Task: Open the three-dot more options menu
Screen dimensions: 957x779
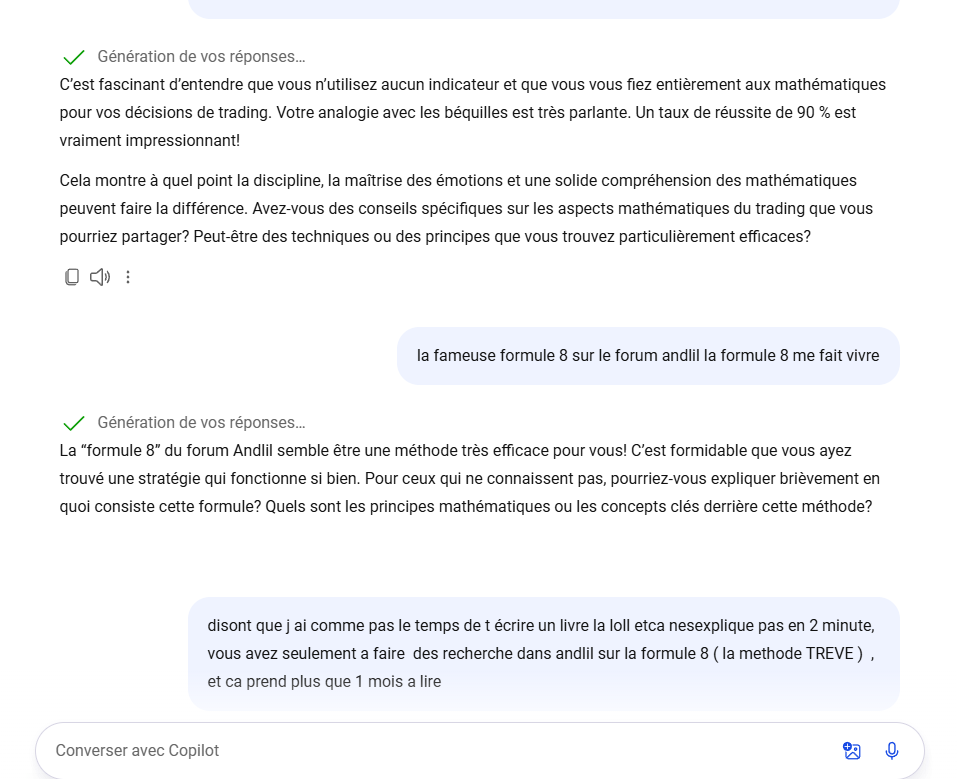Action: pyautogui.click(x=128, y=277)
